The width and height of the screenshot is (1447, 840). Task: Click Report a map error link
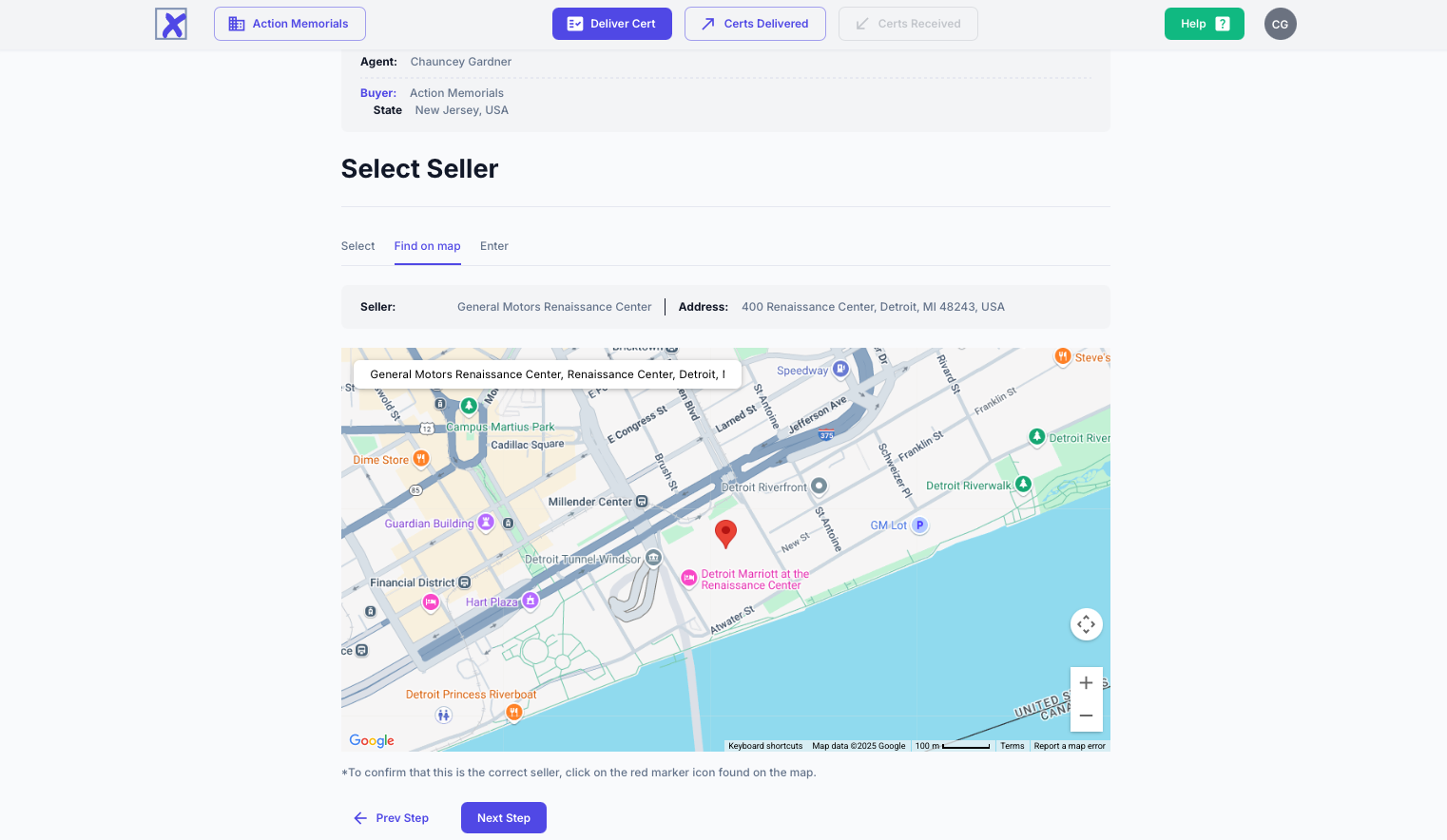pos(1070,746)
